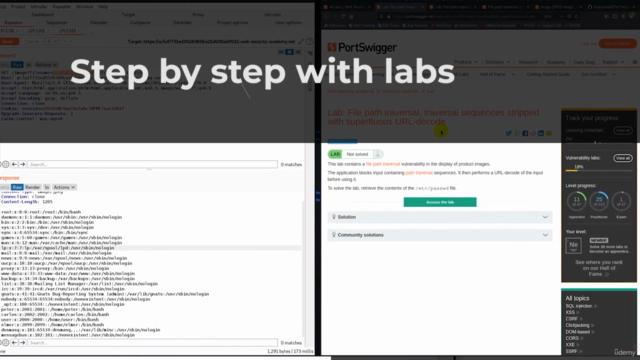Click the bottom search input field
640x360 pixels.
(x=153, y=342)
